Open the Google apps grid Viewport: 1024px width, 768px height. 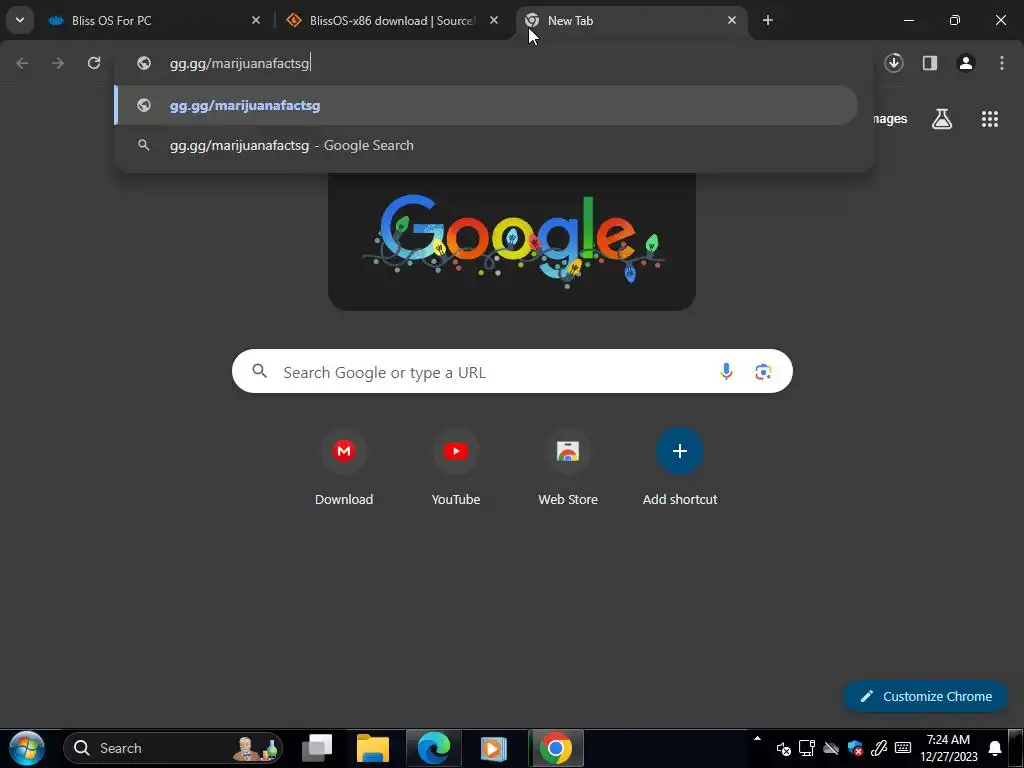point(990,119)
